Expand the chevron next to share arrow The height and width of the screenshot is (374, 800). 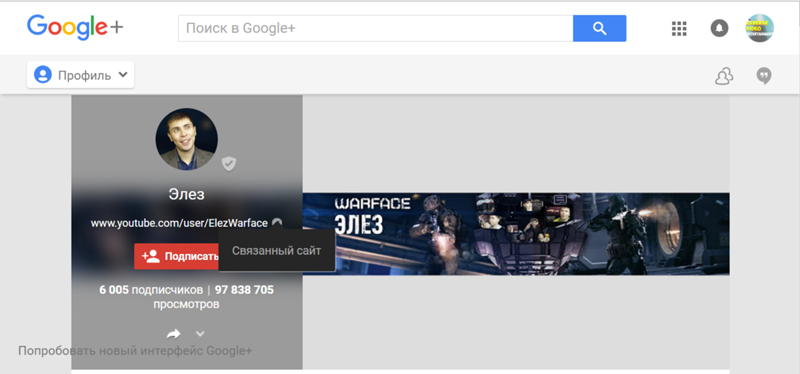(200, 334)
